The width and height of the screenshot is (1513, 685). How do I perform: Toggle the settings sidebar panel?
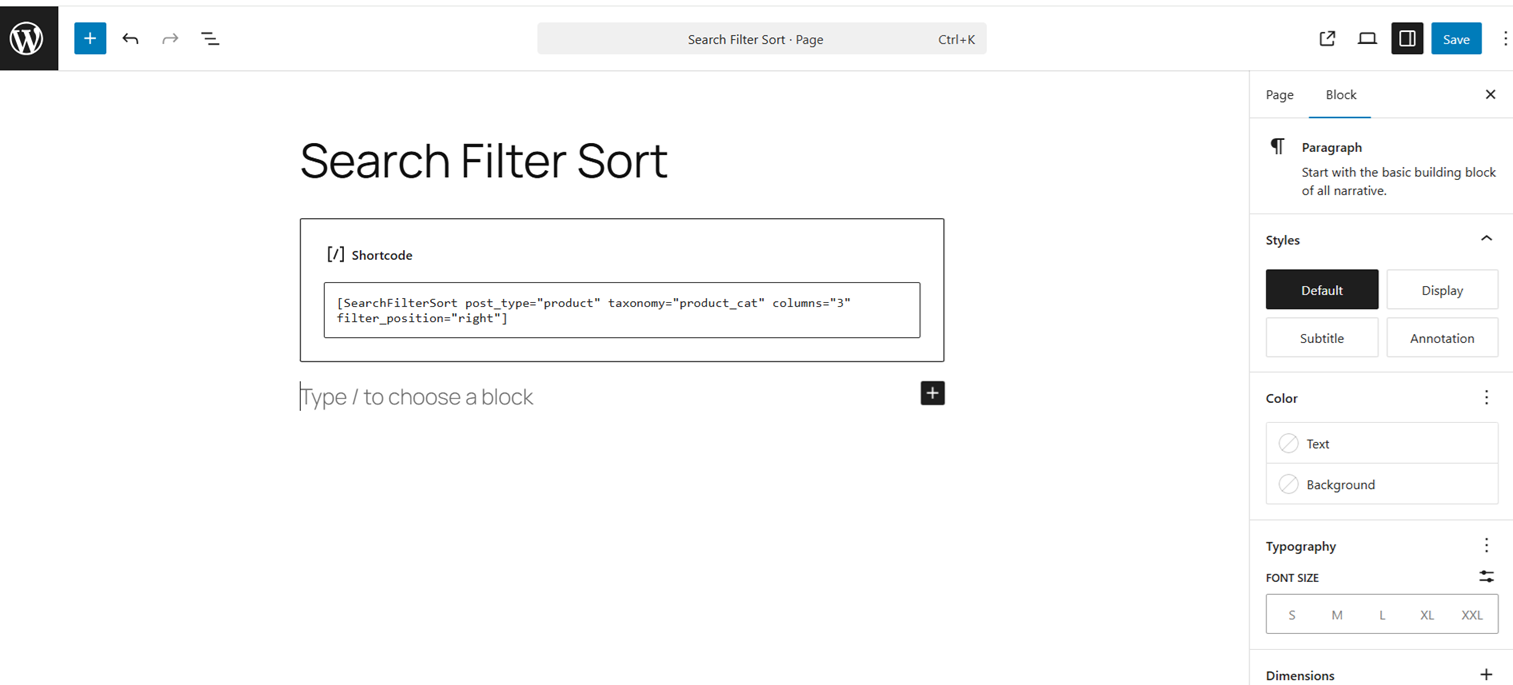[x=1407, y=39]
